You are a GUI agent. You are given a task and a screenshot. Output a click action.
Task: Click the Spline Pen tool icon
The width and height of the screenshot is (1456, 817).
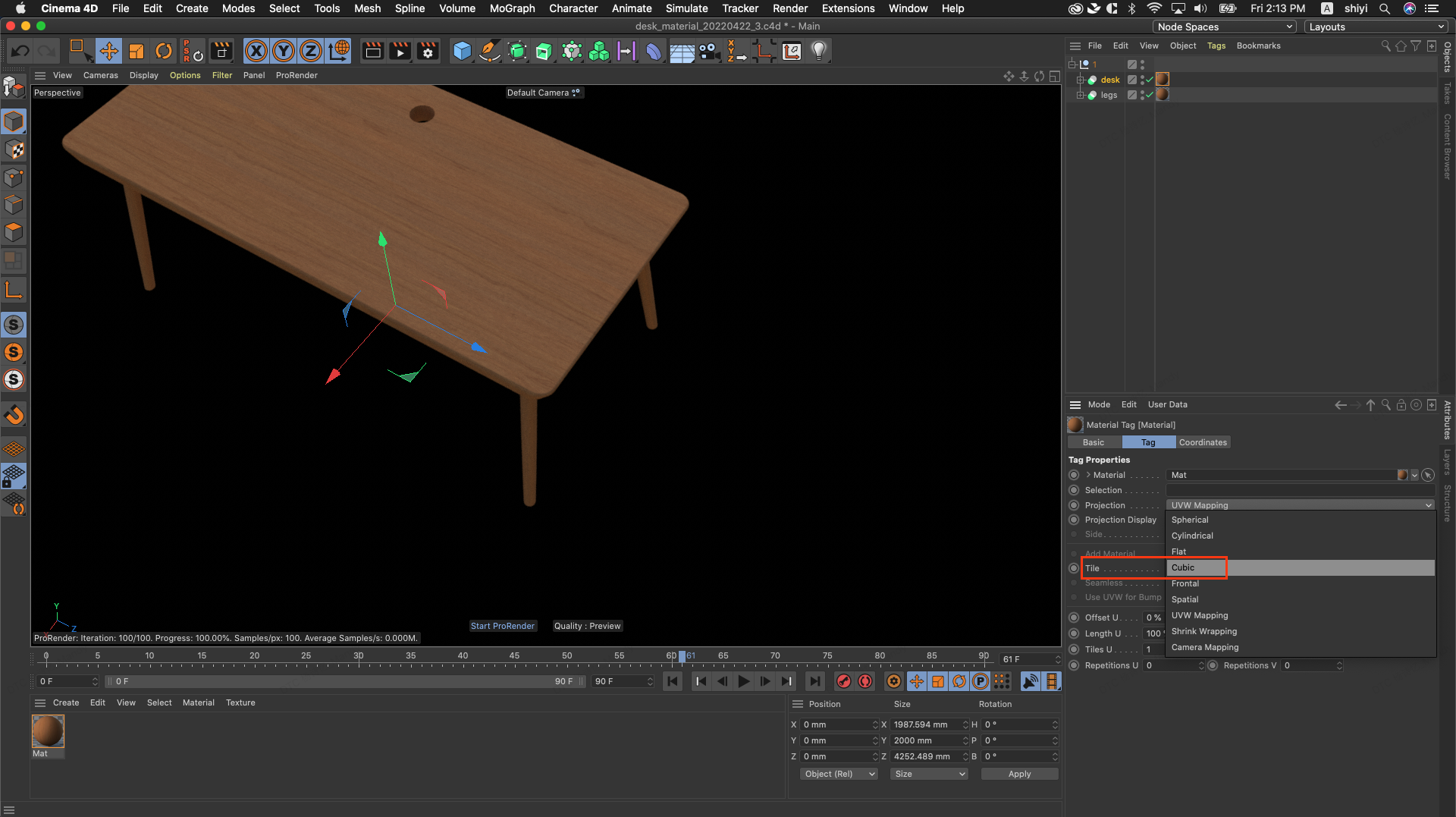click(x=490, y=52)
